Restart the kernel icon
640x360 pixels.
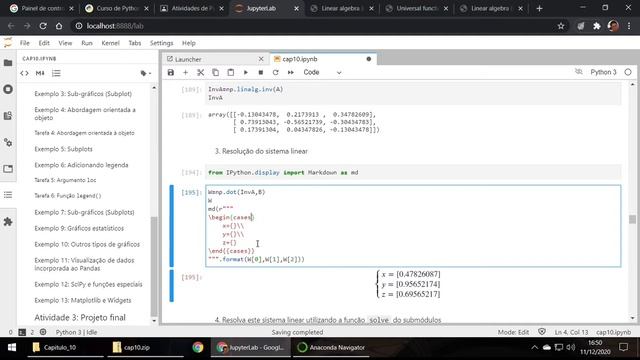(276, 72)
